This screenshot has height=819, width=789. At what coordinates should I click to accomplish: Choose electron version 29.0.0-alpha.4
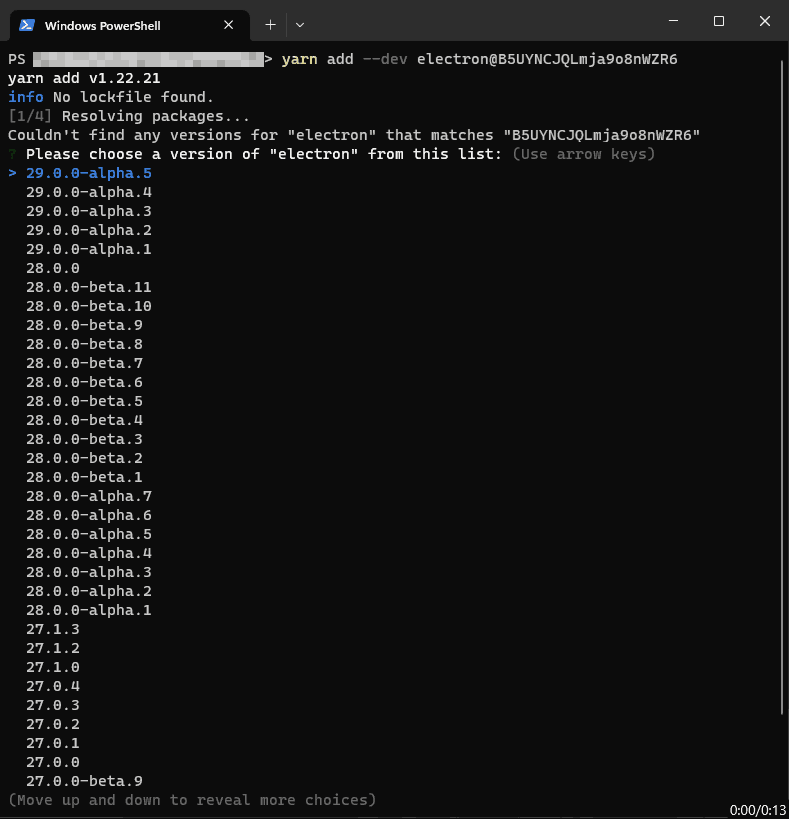89,191
